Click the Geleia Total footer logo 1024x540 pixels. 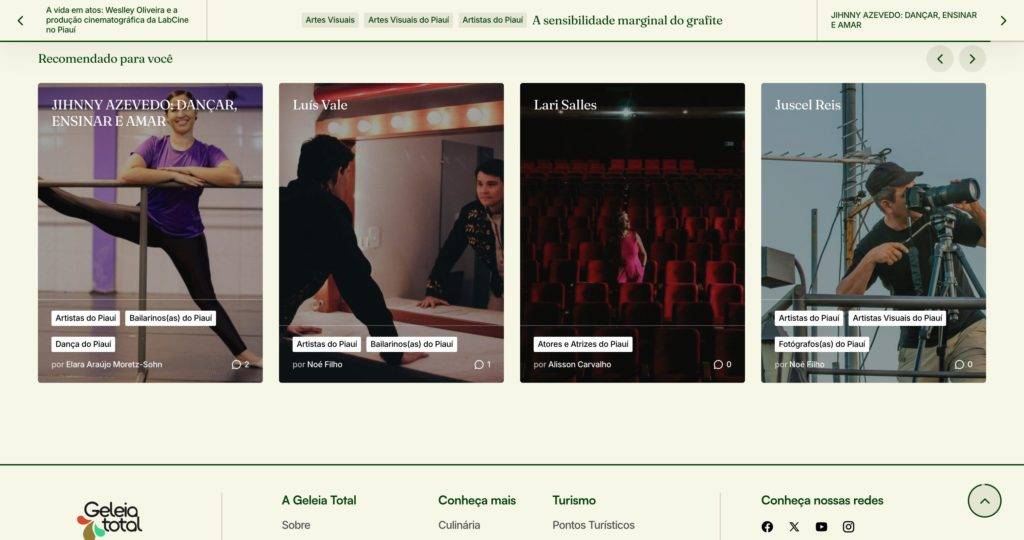(x=110, y=519)
